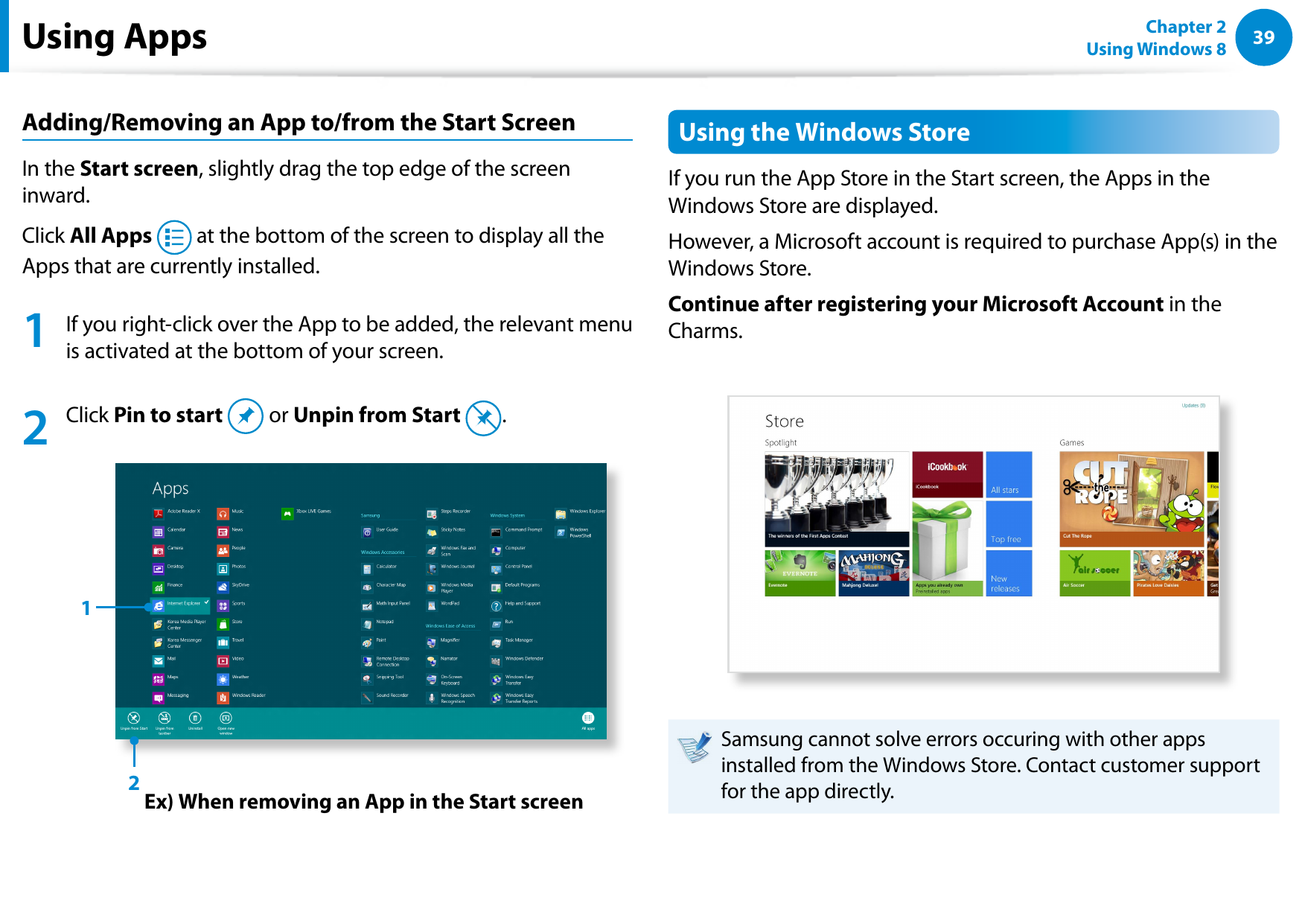1302x924 pixels.
Task: Select Internet Explorer in the Apps list
Action: (179, 605)
